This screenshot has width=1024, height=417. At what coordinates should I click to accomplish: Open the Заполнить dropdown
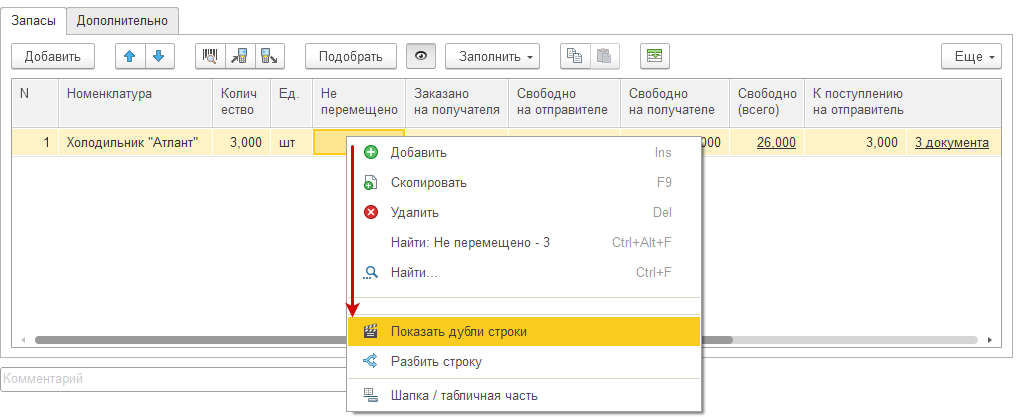tap(492, 56)
